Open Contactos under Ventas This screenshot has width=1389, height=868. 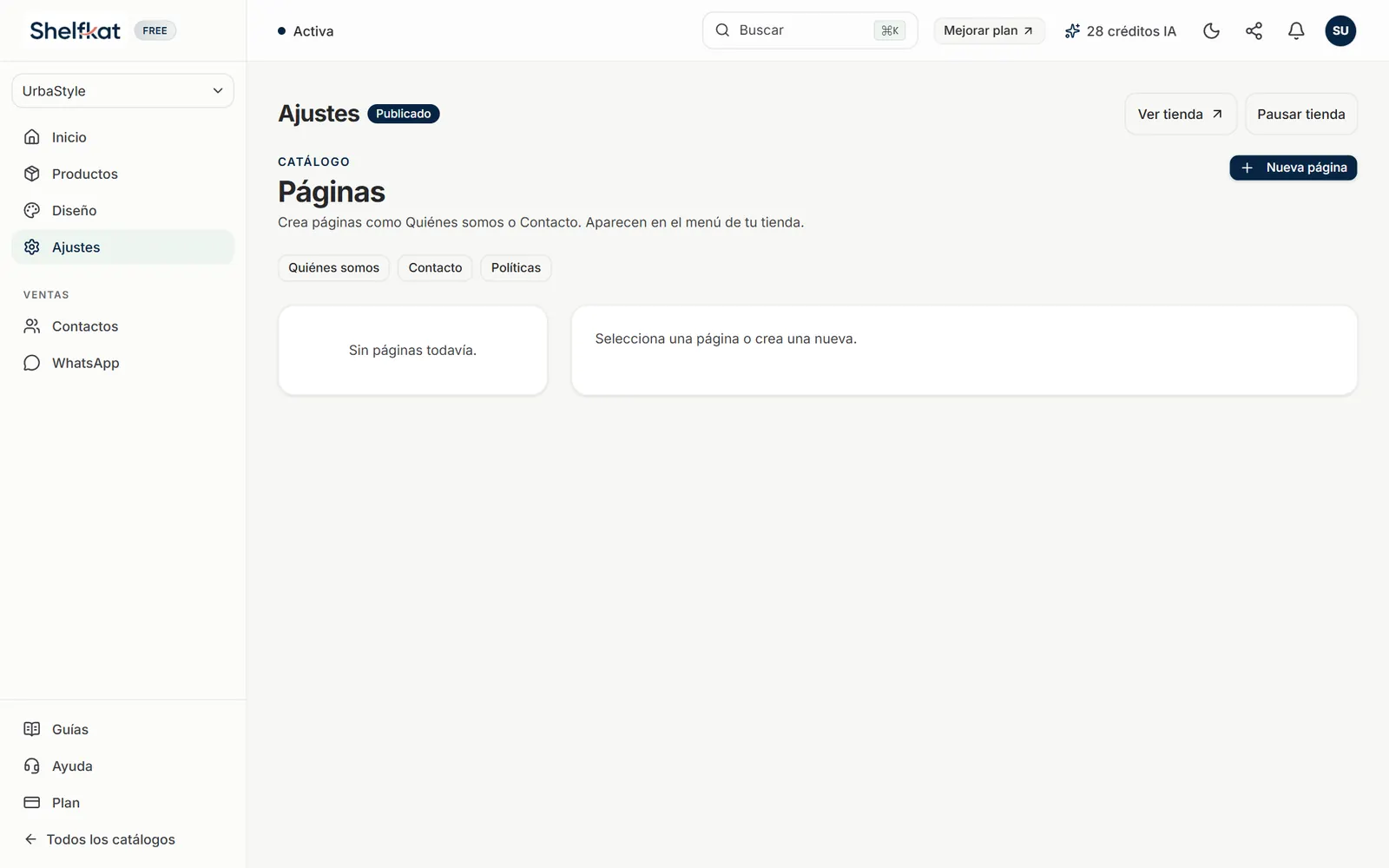coord(122,326)
